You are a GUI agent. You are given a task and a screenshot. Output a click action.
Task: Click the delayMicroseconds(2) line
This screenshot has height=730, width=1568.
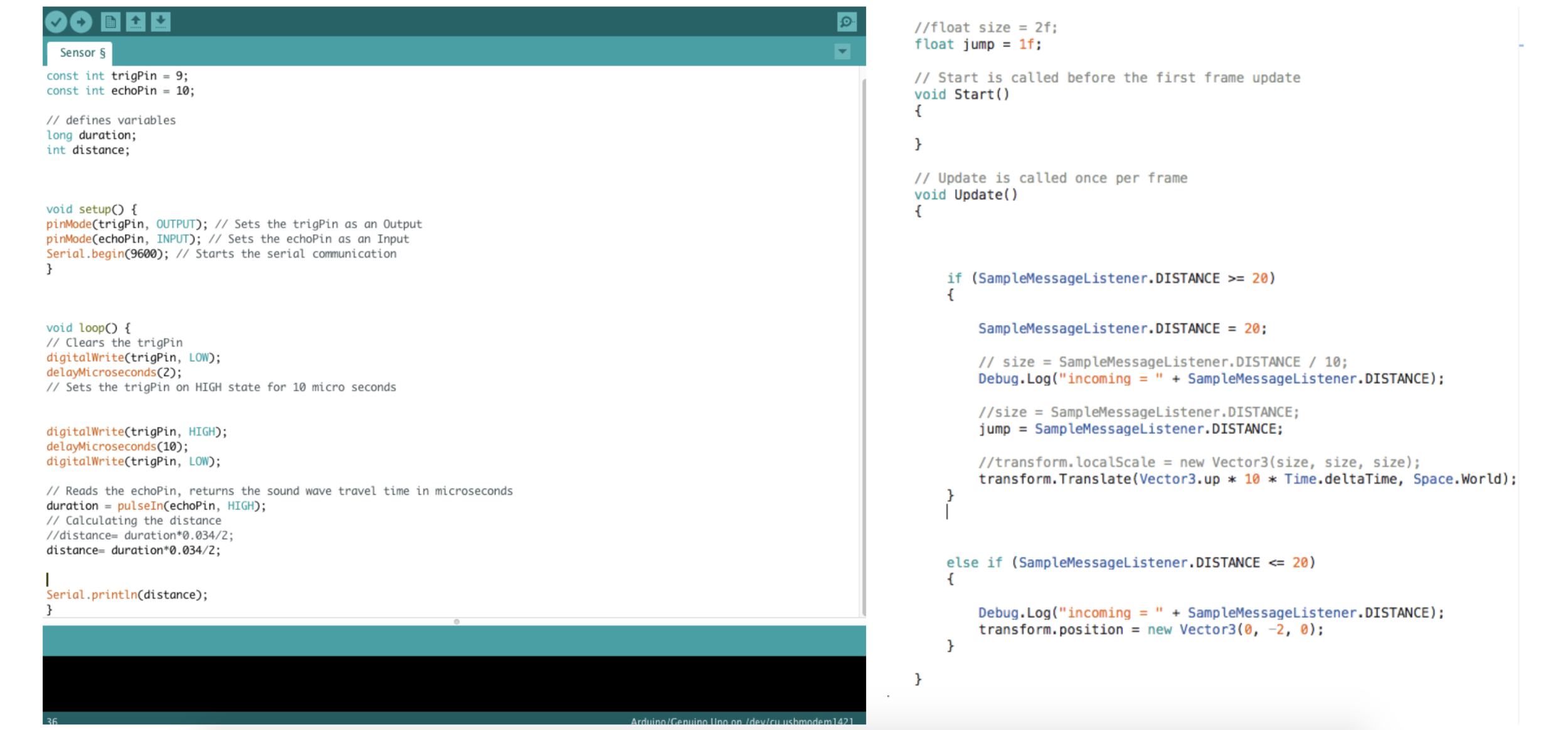tap(114, 373)
